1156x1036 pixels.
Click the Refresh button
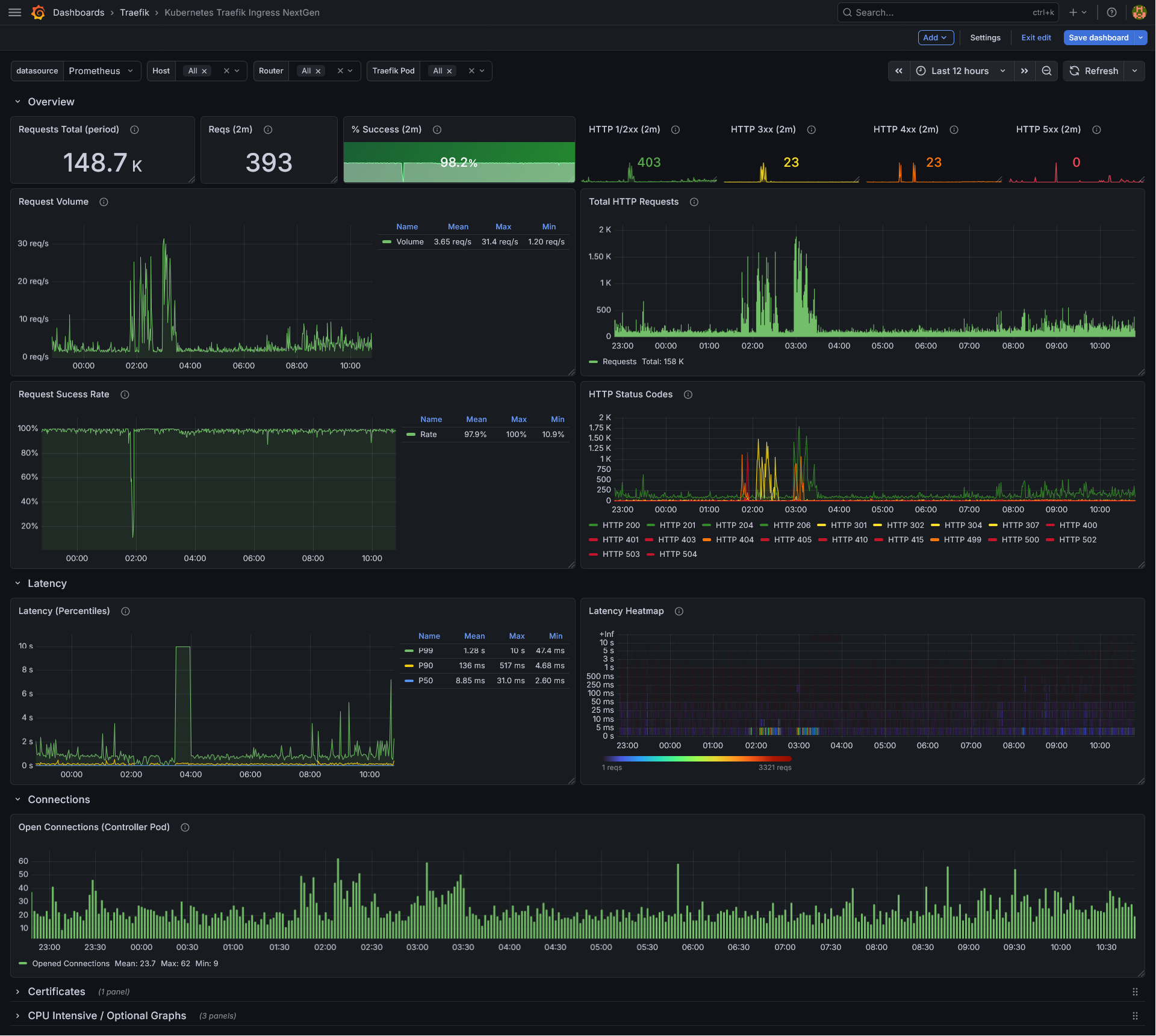pos(1094,71)
